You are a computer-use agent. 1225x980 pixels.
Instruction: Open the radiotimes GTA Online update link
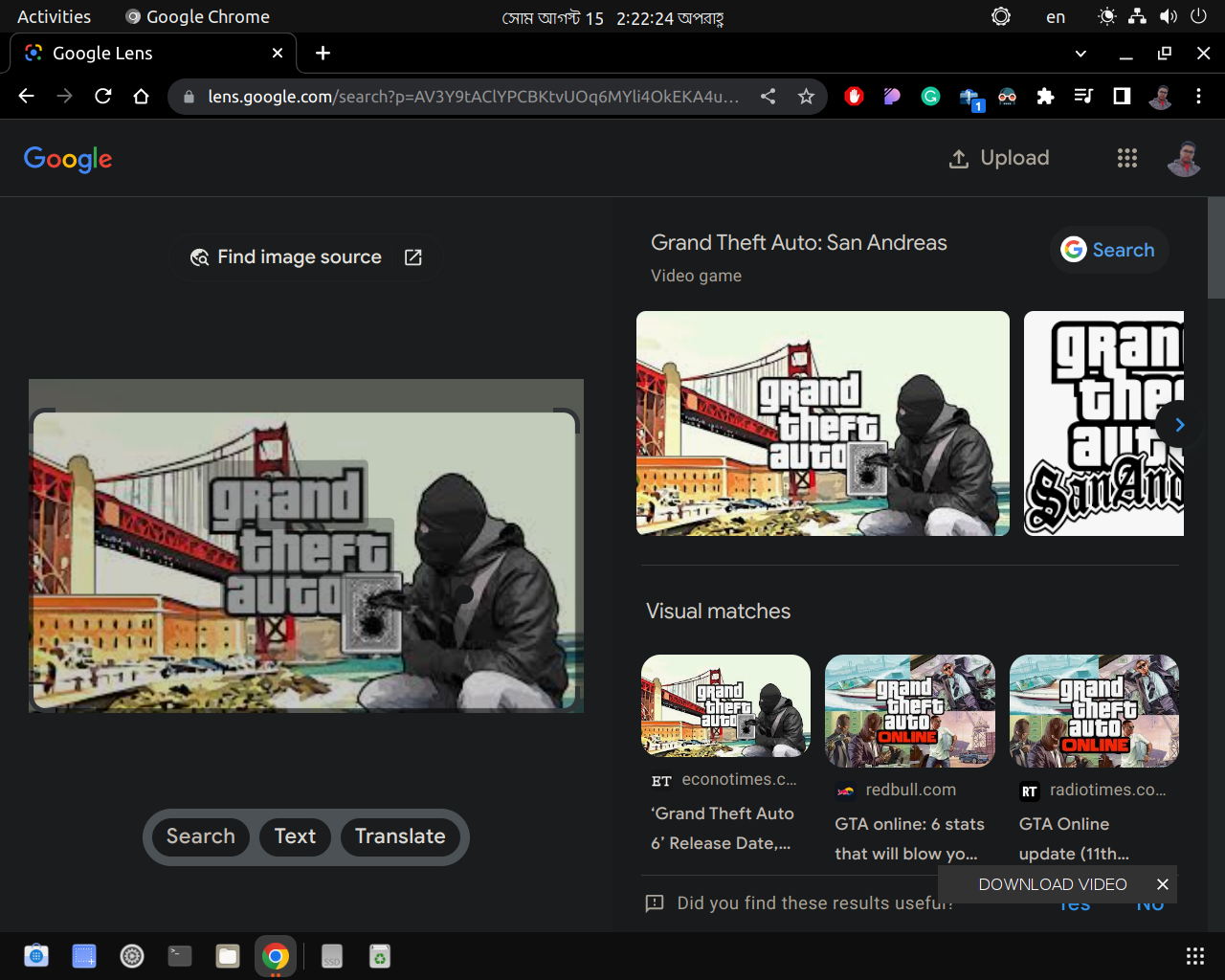(1074, 838)
